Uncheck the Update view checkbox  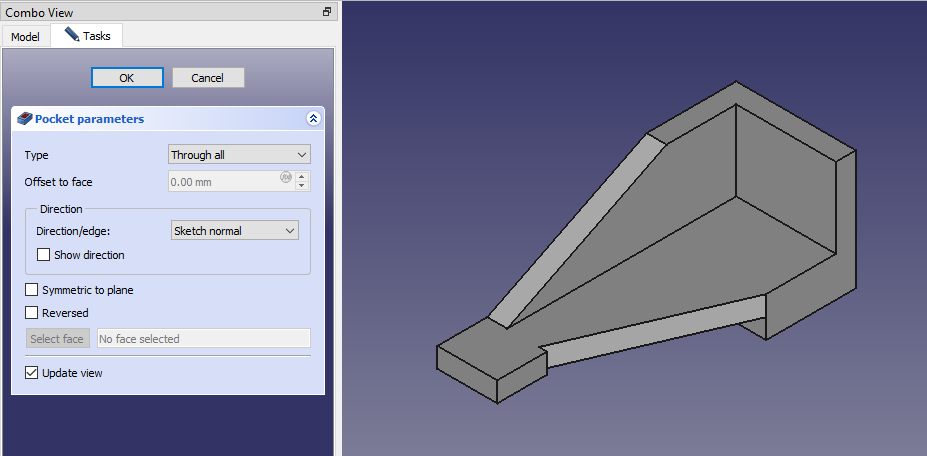[31, 373]
